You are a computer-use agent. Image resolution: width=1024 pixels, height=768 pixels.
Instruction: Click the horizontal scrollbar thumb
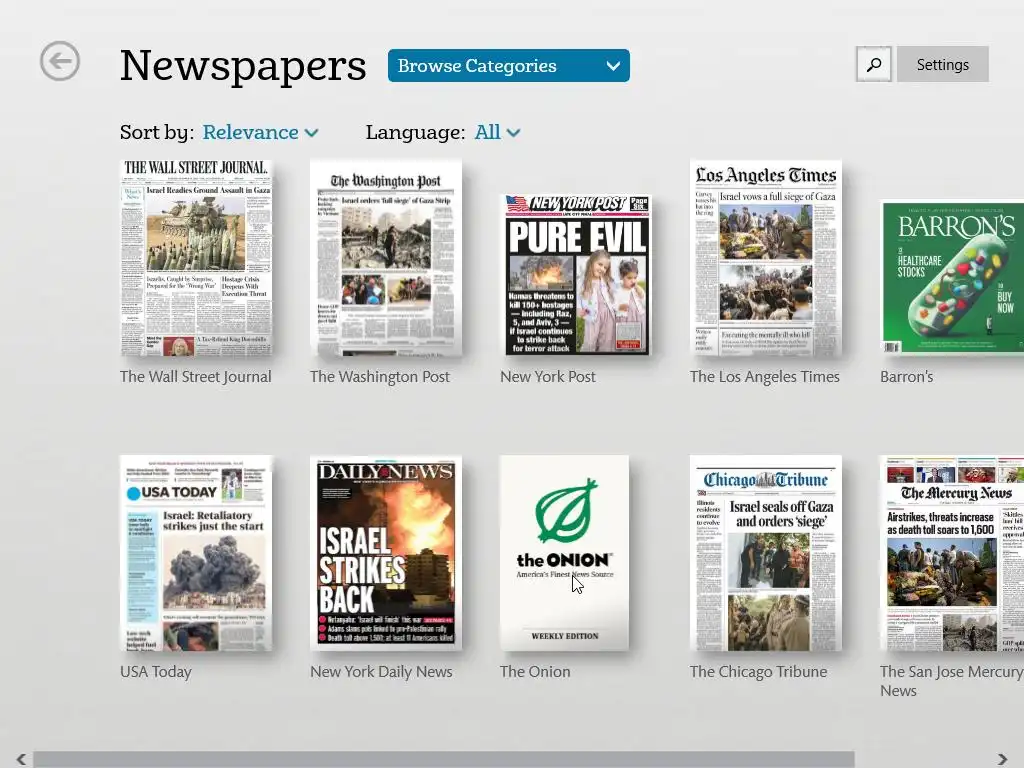click(443, 759)
